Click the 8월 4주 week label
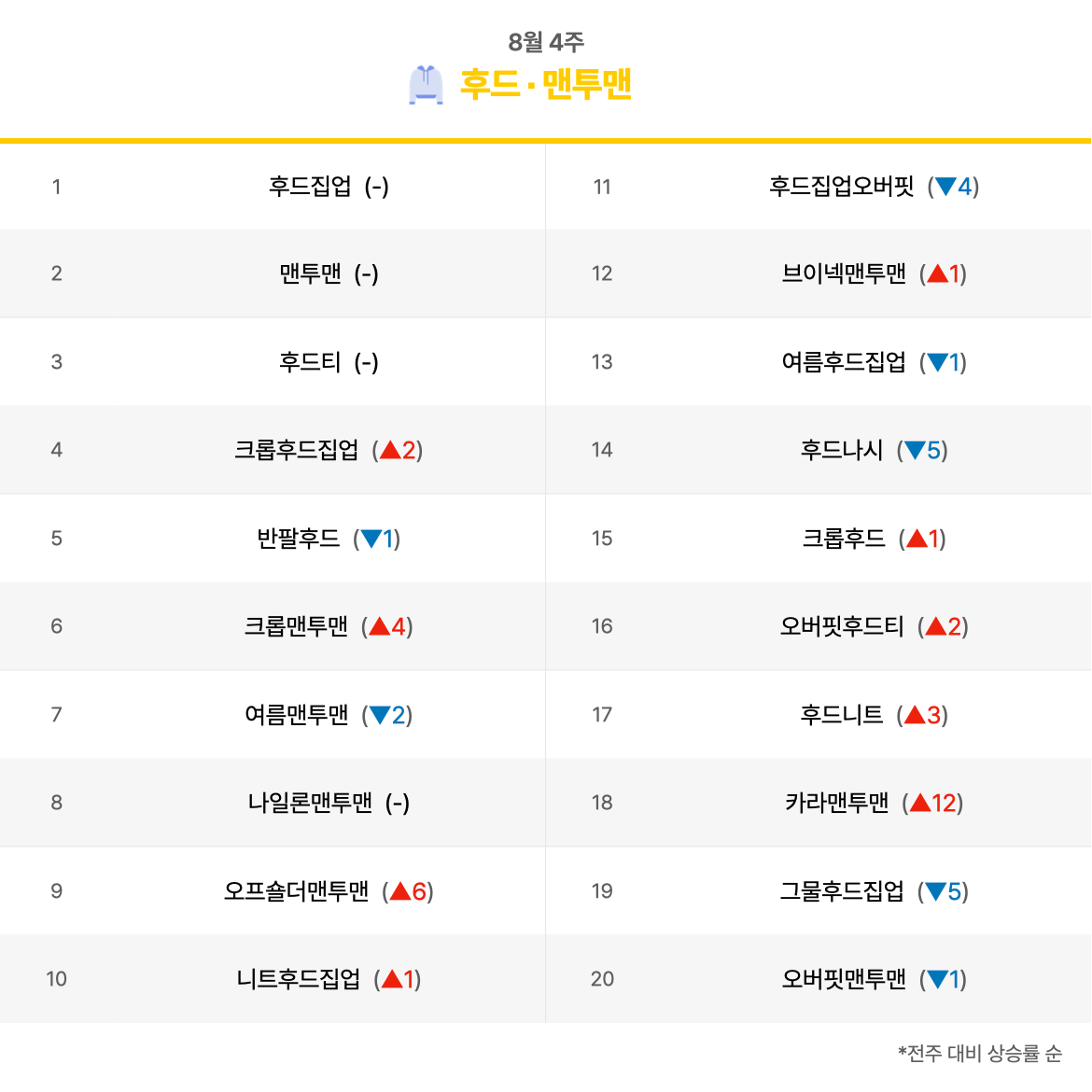 pyautogui.click(x=546, y=42)
